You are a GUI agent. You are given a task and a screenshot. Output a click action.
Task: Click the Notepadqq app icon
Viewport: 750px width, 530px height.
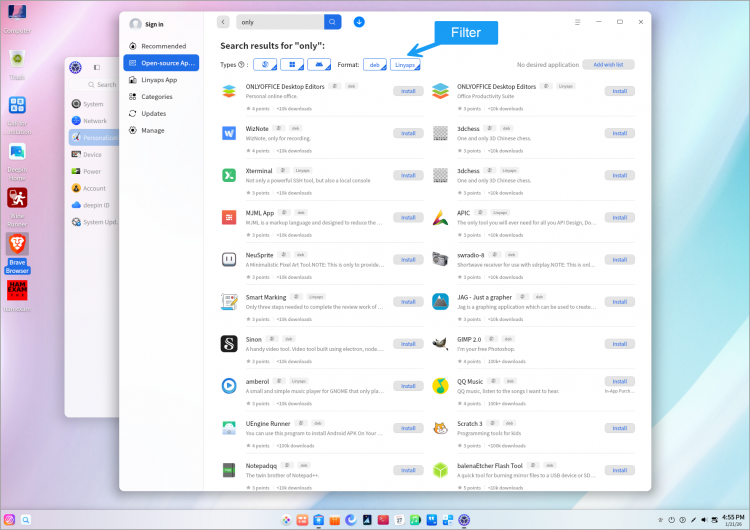pos(229,470)
